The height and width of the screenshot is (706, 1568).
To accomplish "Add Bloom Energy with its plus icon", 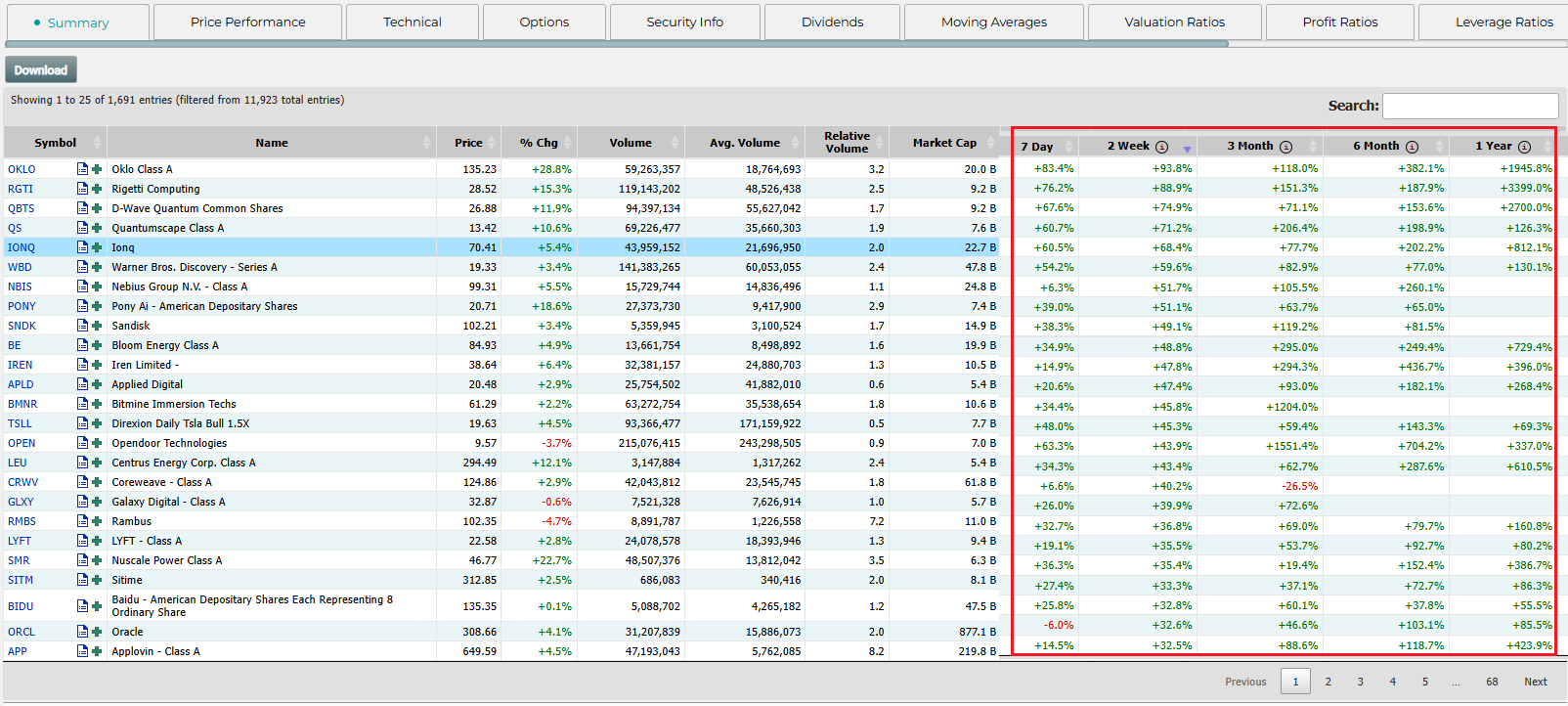I will pyautogui.click(x=97, y=345).
